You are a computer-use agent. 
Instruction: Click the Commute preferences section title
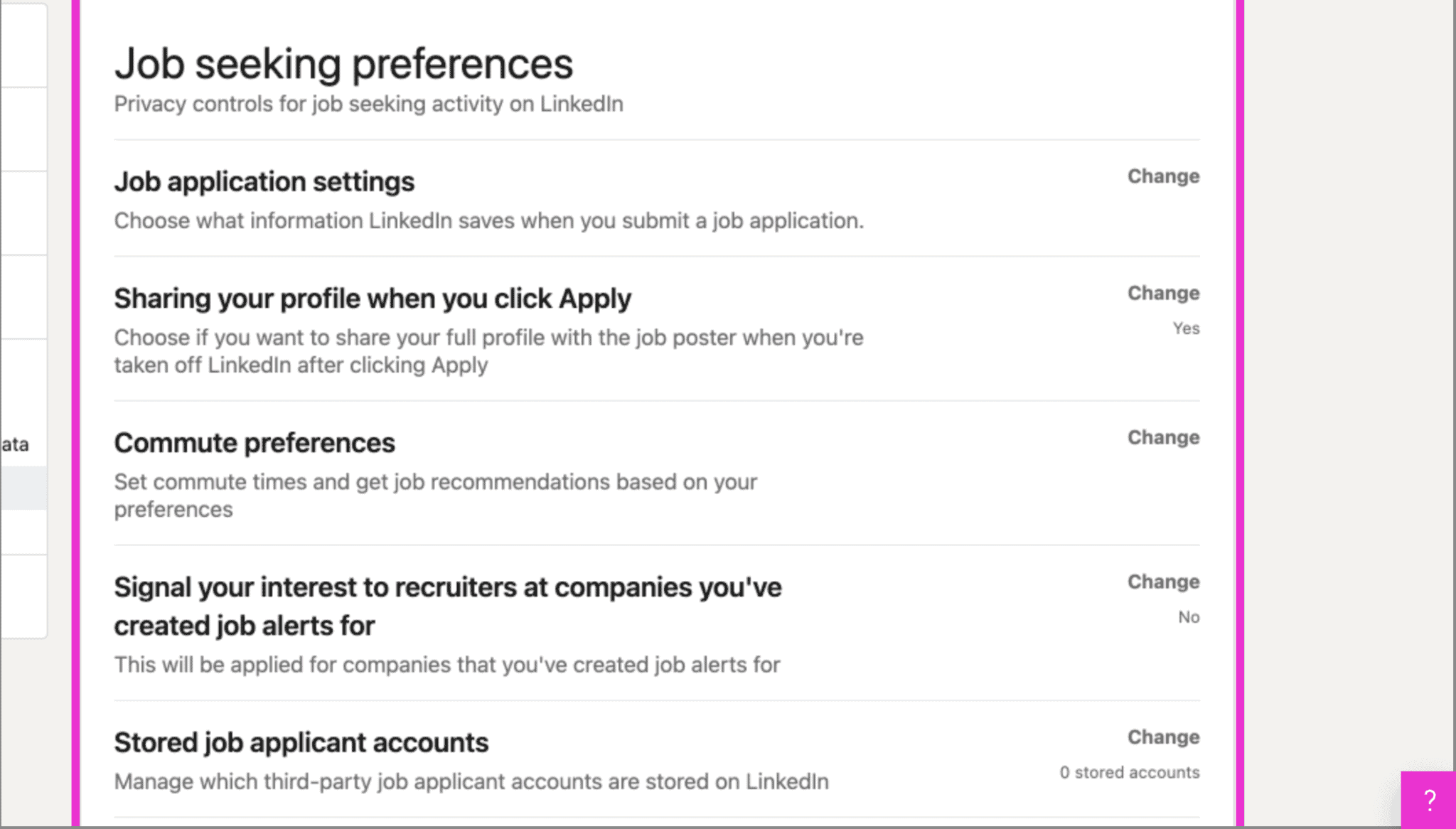click(x=255, y=442)
